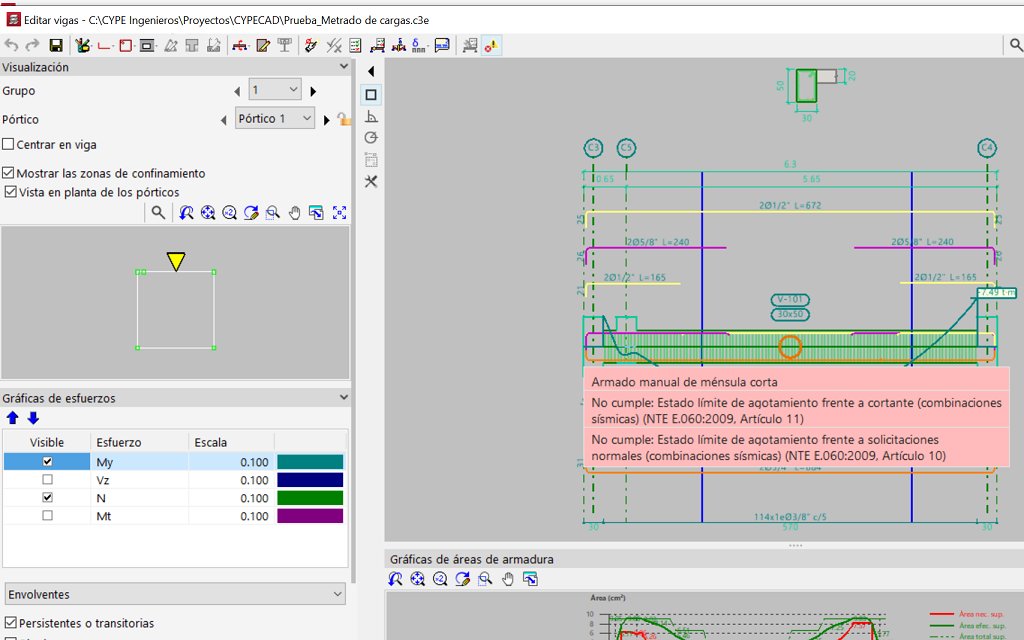The width and height of the screenshot is (1024, 640).
Task: Uncheck Mostrar las zonas de confinamiento
Action: (8, 173)
